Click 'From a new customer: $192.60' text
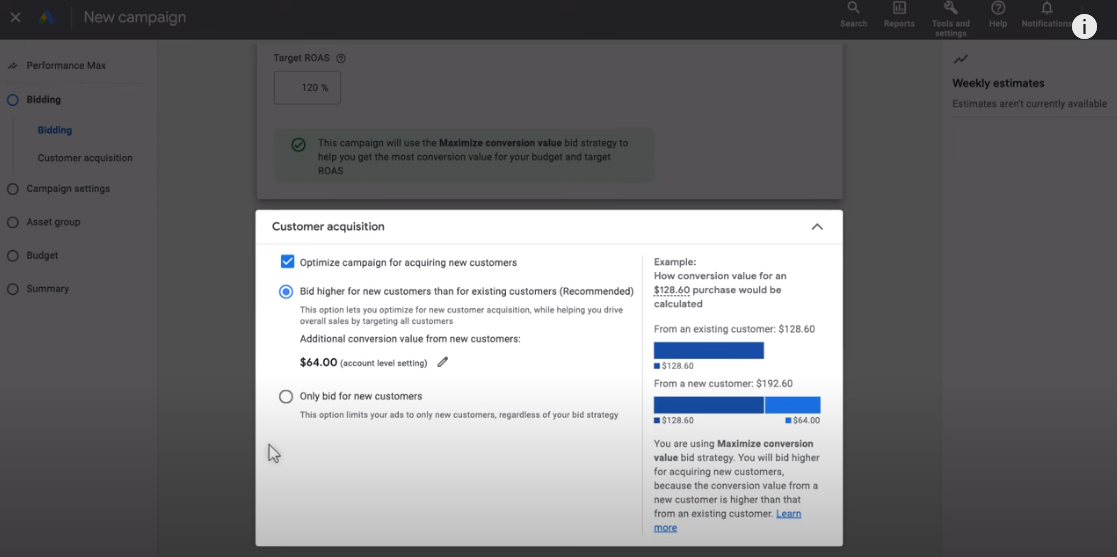 [x=724, y=383]
